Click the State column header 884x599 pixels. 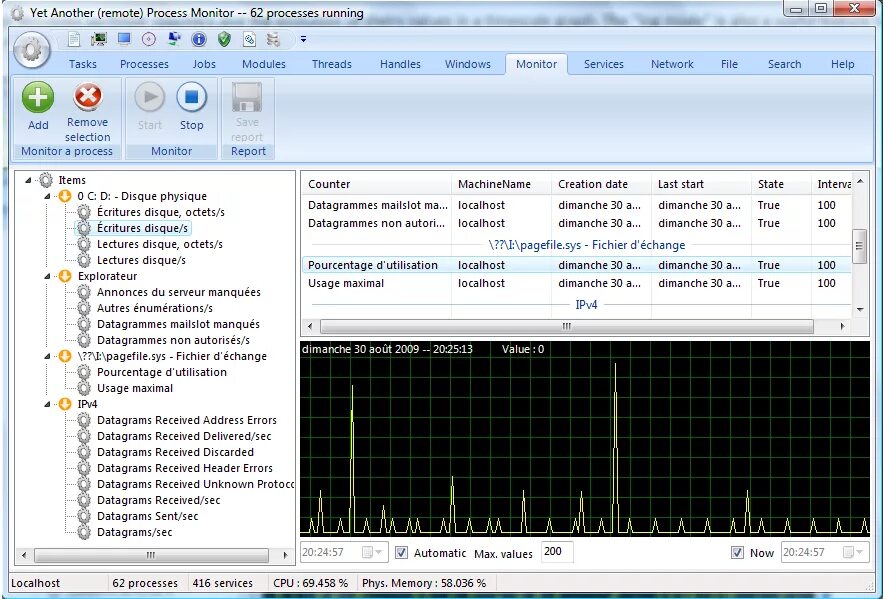click(781, 184)
